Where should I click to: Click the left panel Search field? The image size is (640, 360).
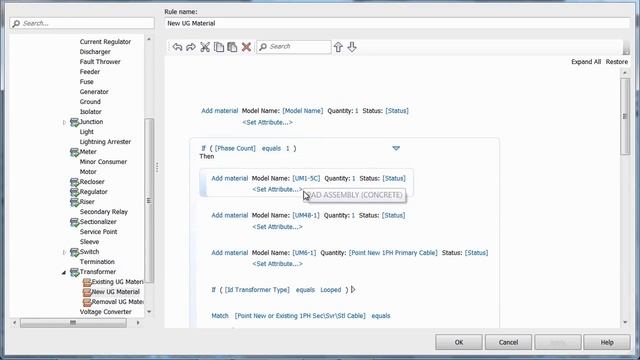(x=82, y=23)
